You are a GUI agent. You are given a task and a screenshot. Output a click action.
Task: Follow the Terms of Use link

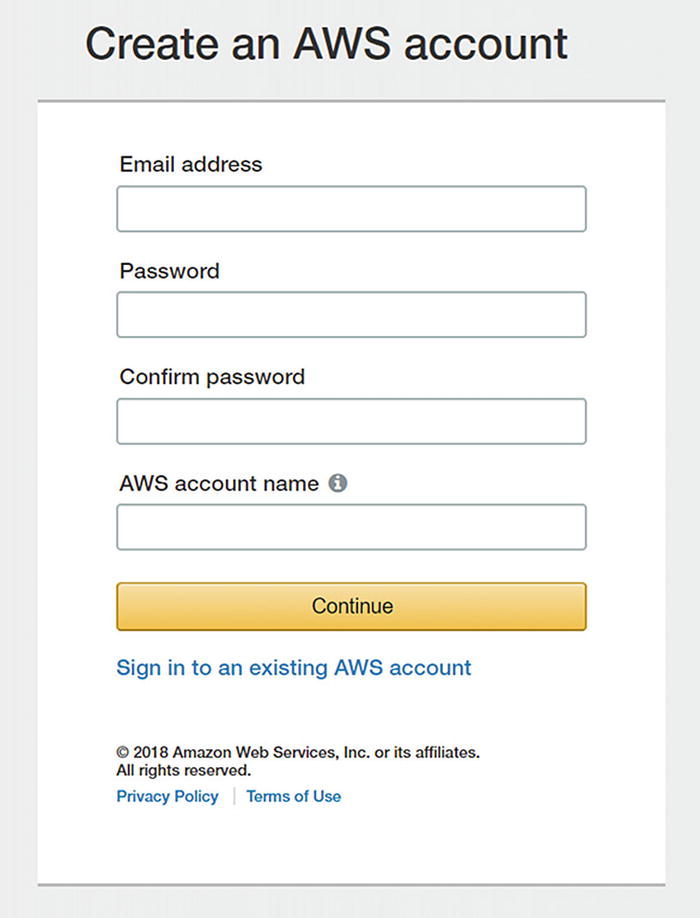pos(293,796)
